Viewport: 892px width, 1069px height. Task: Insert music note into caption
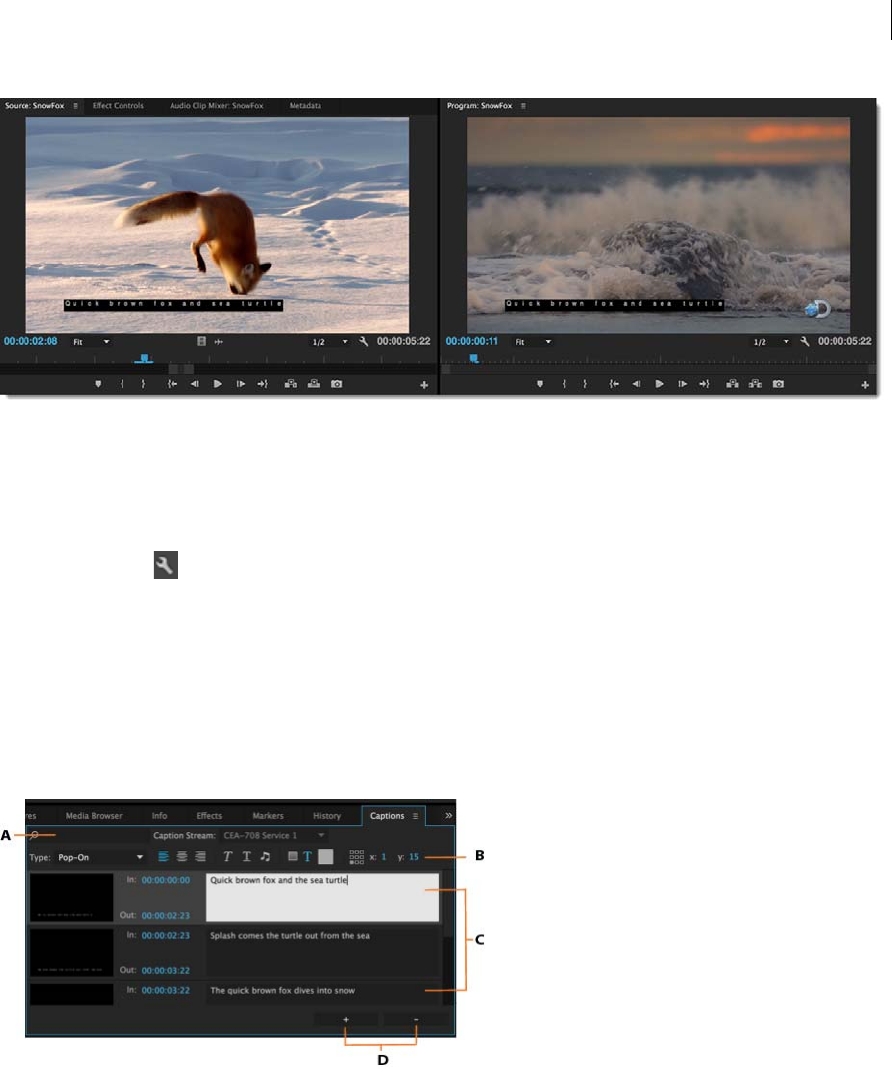click(265, 856)
